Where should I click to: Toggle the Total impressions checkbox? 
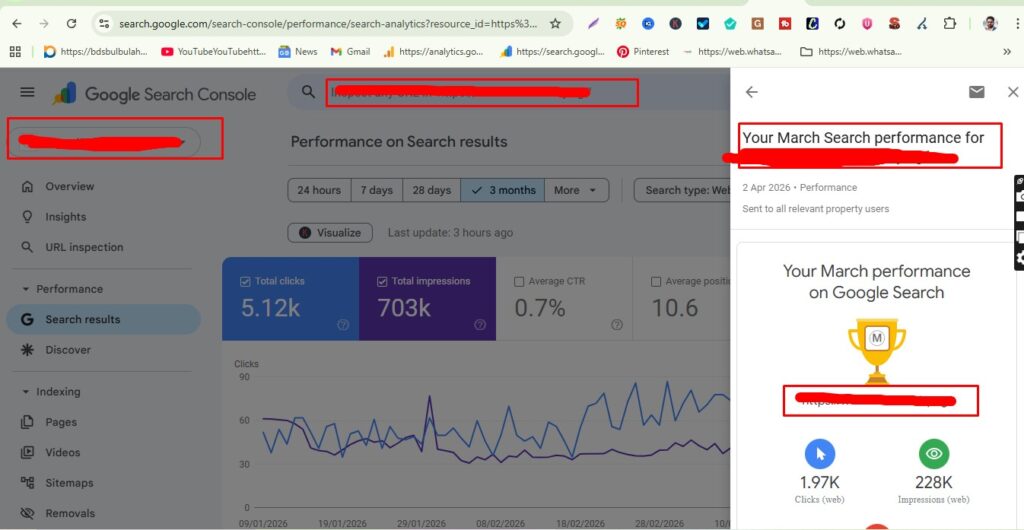383,281
